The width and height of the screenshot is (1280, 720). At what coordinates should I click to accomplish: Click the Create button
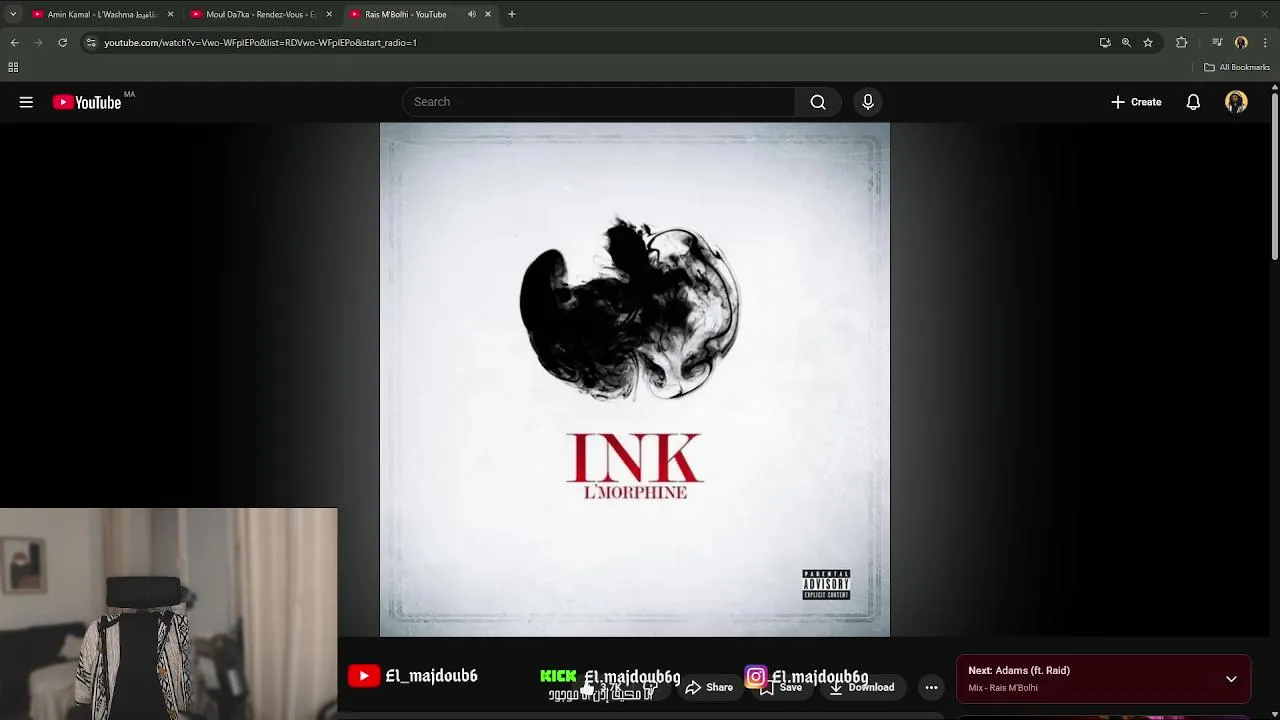[1136, 102]
